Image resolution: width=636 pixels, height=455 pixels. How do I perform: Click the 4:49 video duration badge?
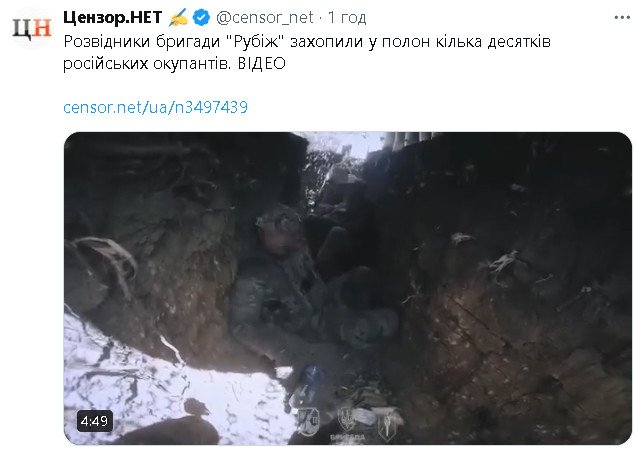coord(94,421)
